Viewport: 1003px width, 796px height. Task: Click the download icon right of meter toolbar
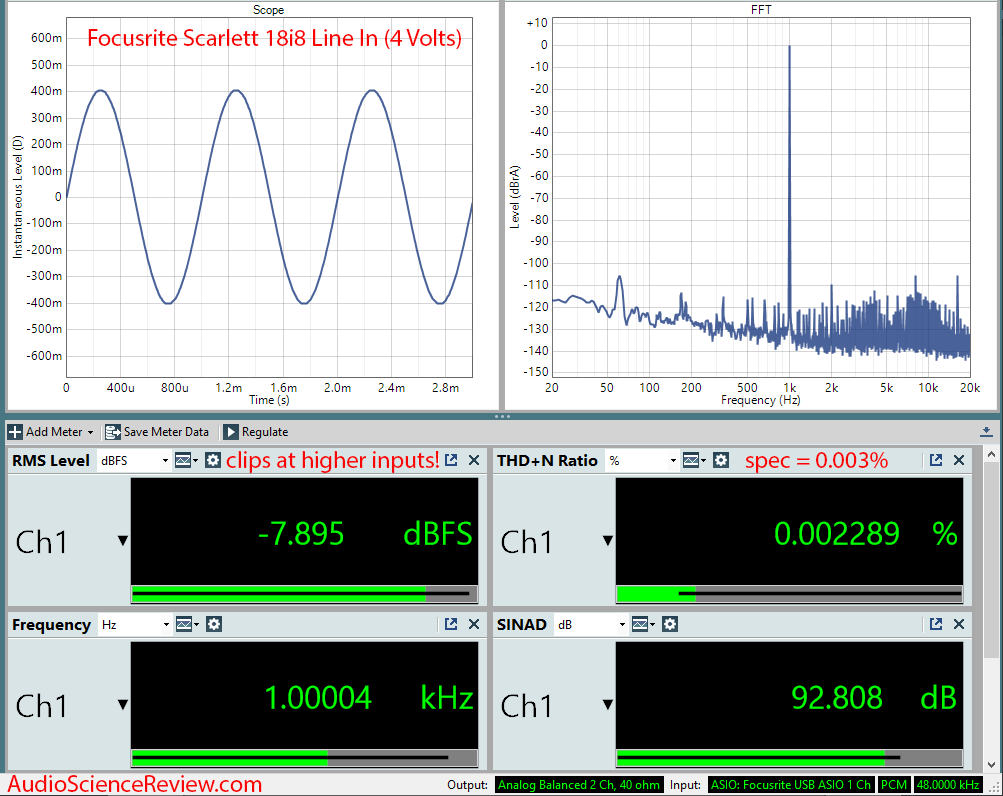click(986, 432)
